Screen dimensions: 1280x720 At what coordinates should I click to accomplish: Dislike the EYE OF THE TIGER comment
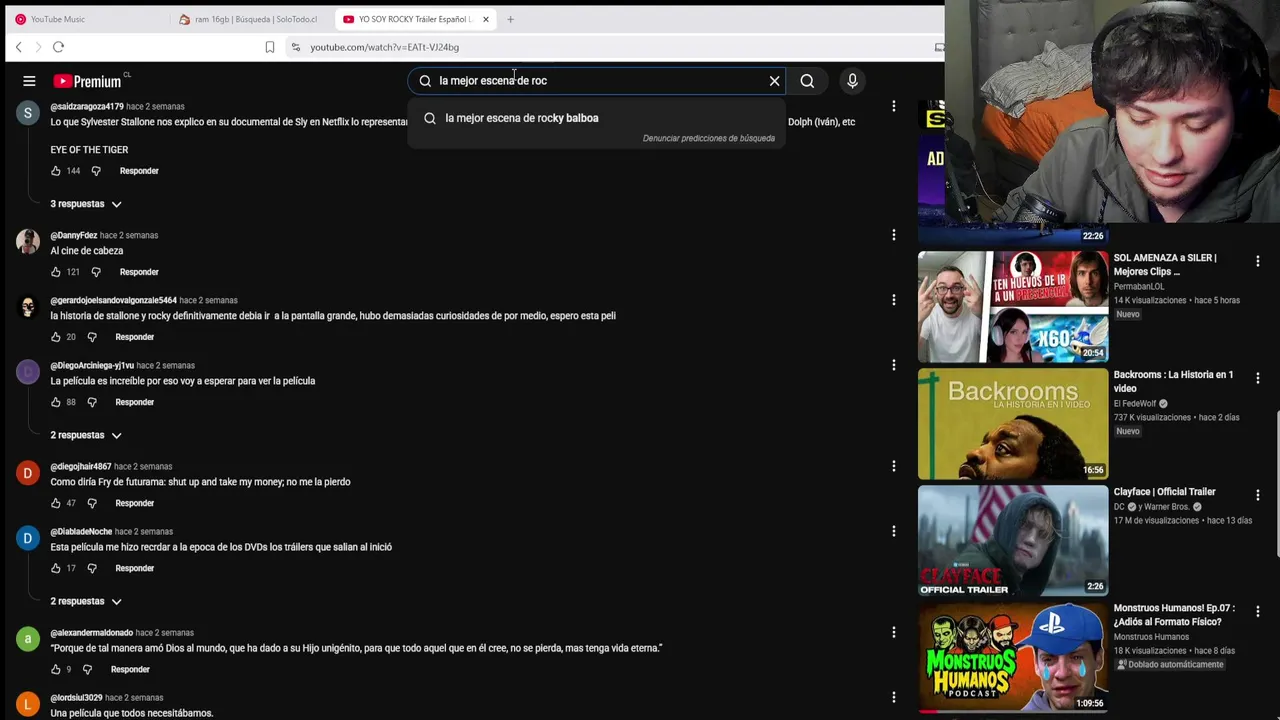(96, 171)
